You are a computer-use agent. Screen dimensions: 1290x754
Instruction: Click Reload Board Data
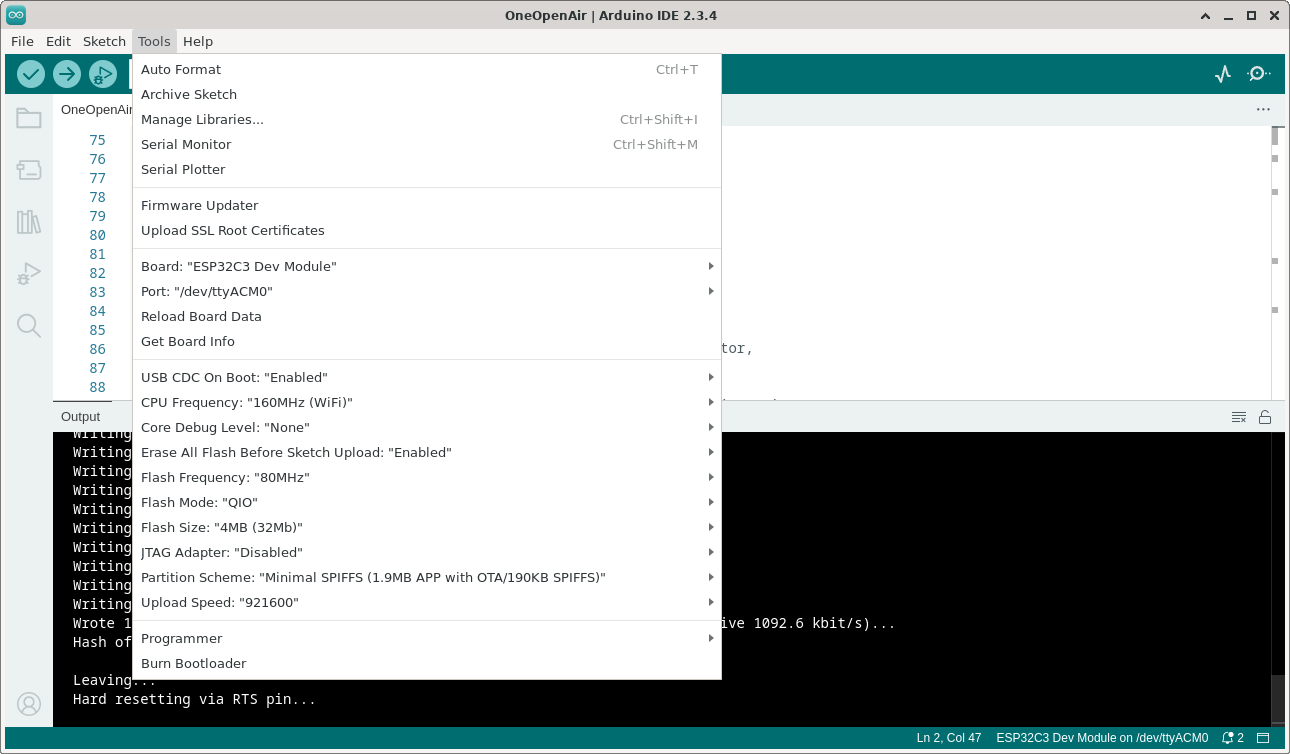coord(427,316)
